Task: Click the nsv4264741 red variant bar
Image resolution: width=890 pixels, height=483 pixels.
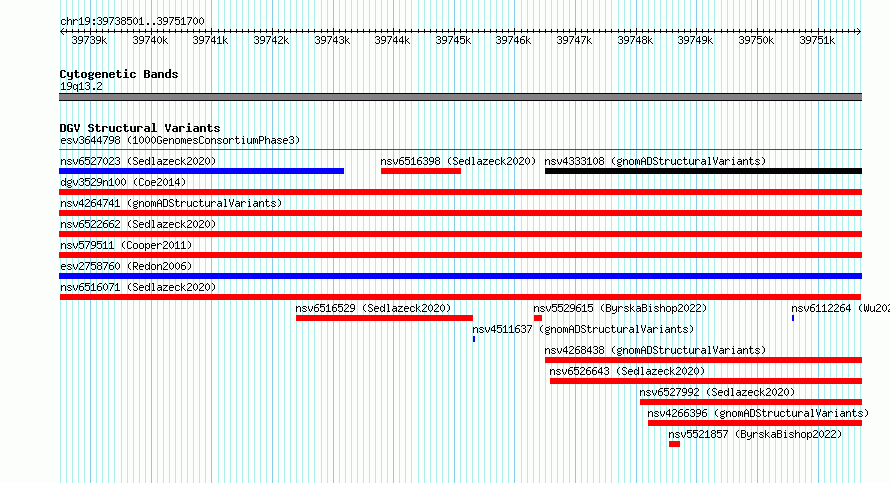Action: pos(460,213)
